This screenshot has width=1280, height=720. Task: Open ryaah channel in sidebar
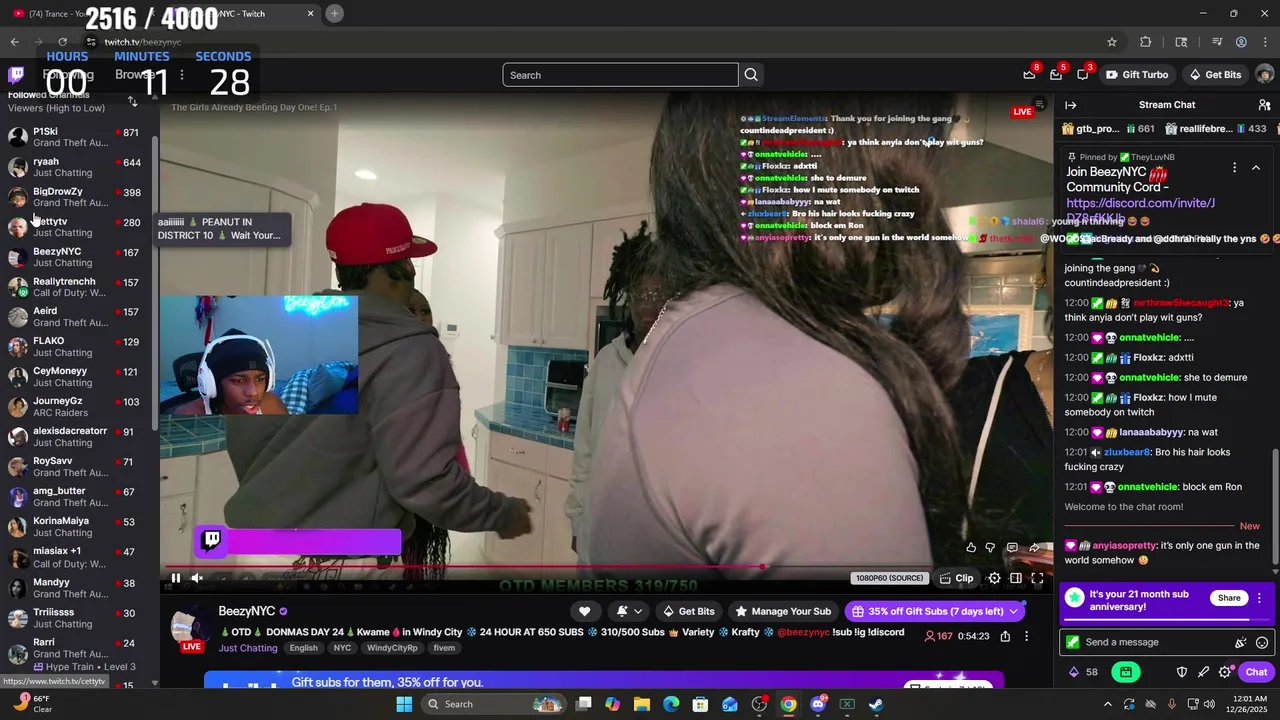click(77, 167)
